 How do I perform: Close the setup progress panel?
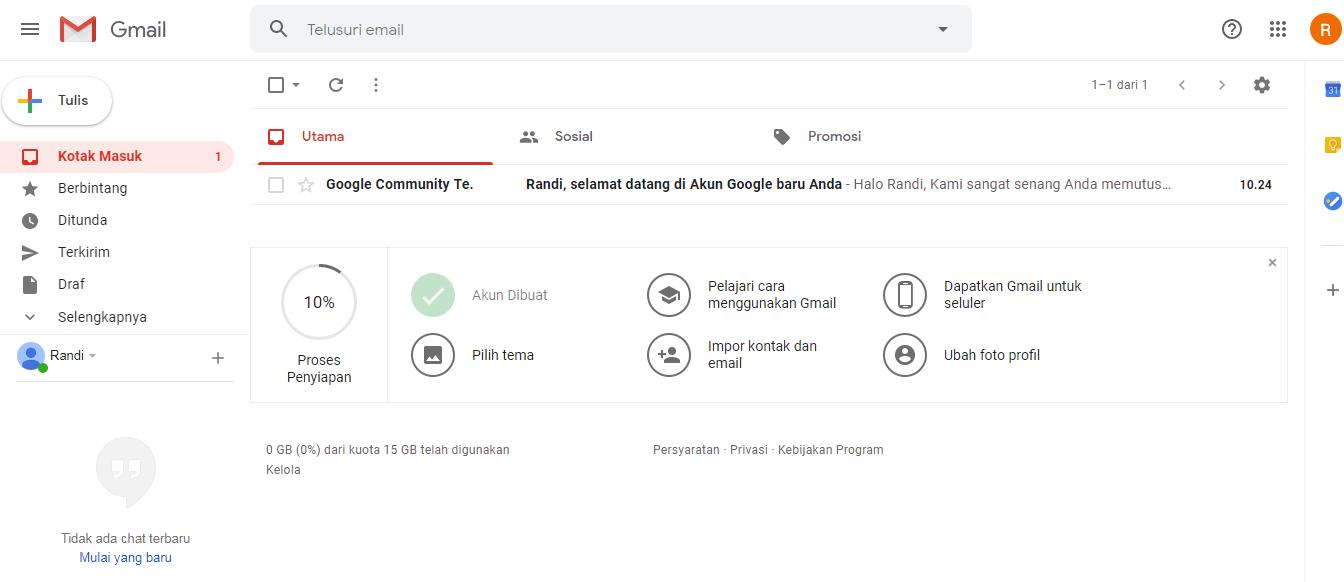click(x=1272, y=263)
